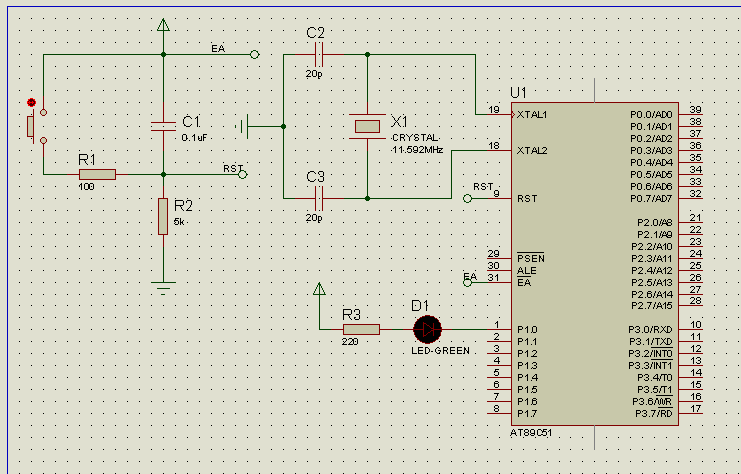This screenshot has height=474, width=741.
Task: Click power terminal arrow left of R3
Action: click(x=319, y=289)
